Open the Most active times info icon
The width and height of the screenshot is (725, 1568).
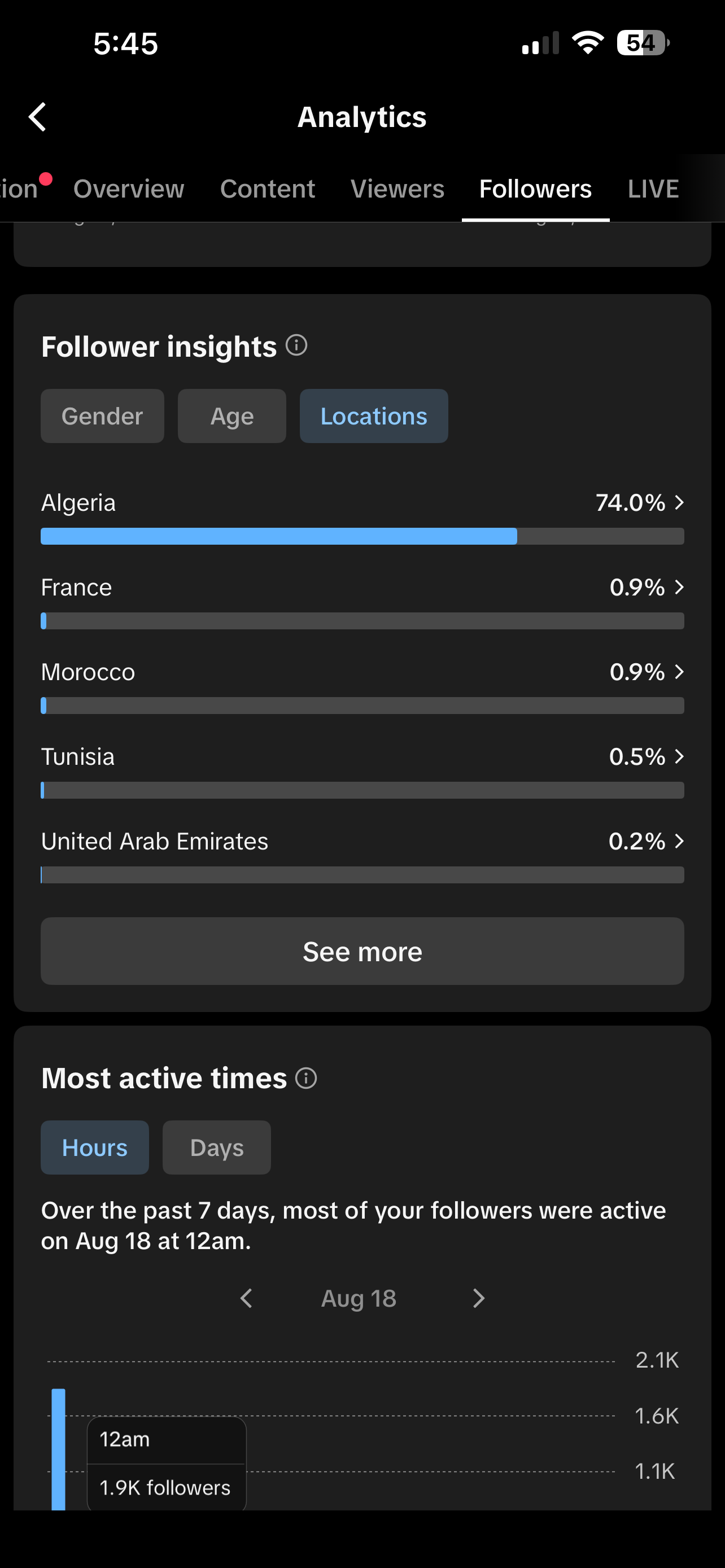click(x=306, y=1078)
